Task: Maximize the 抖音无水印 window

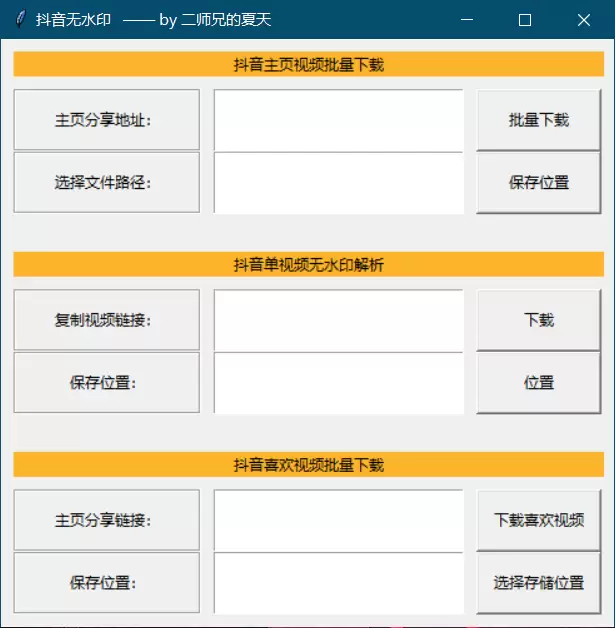Action: tap(525, 19)
